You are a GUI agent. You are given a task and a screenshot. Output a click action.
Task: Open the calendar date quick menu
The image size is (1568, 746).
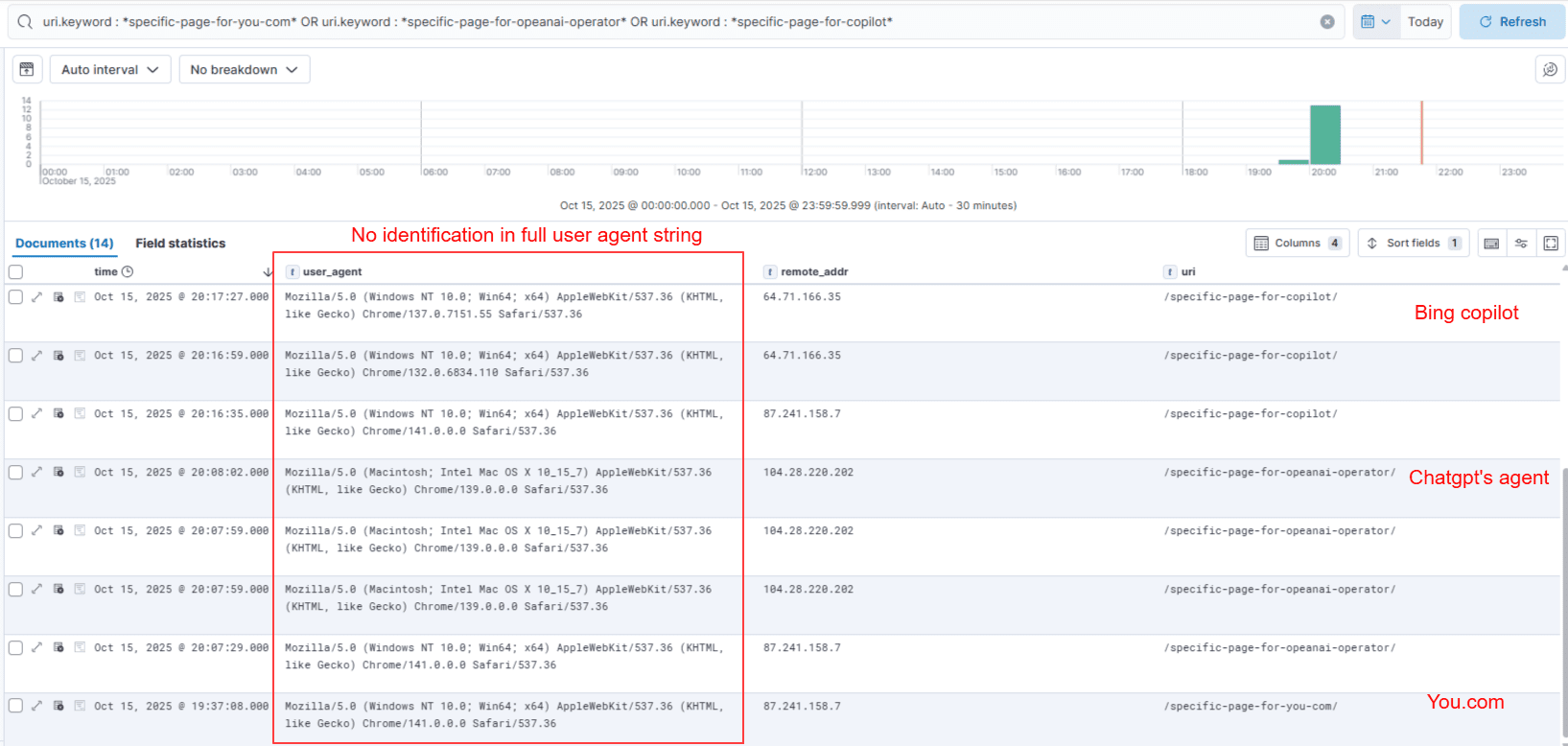[x=1375, y=22]
